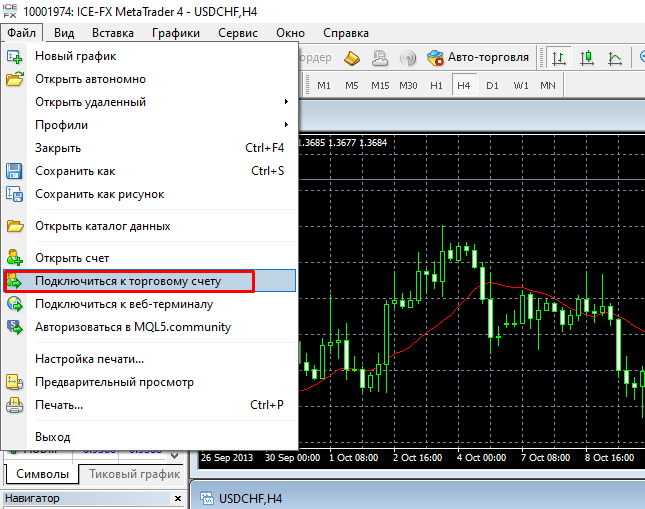The image size is (645, 509).
Task: Click the MQL5 community login icon
Action: click(15, 328)
